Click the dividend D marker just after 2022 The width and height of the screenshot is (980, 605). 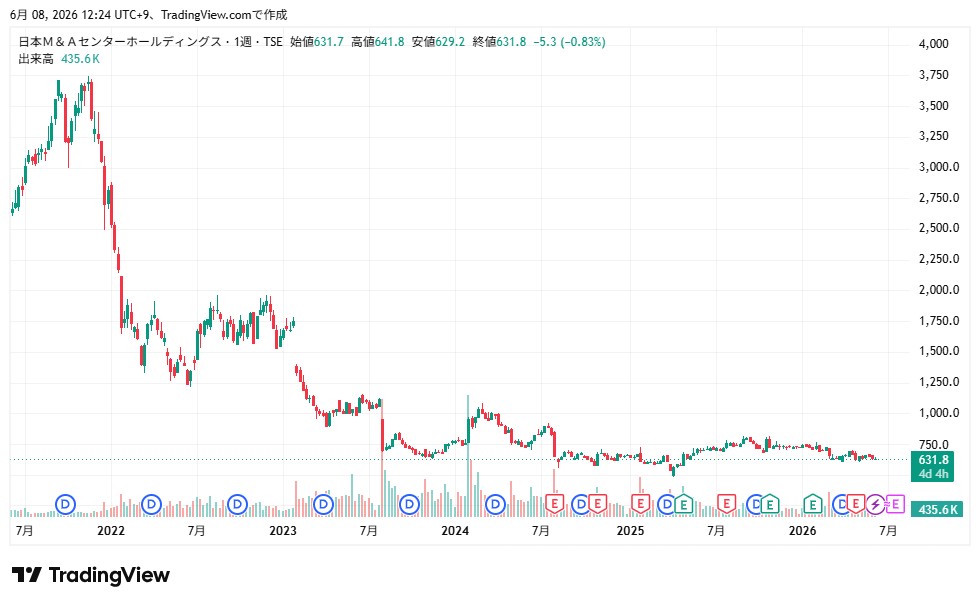(x=151, y=504)
